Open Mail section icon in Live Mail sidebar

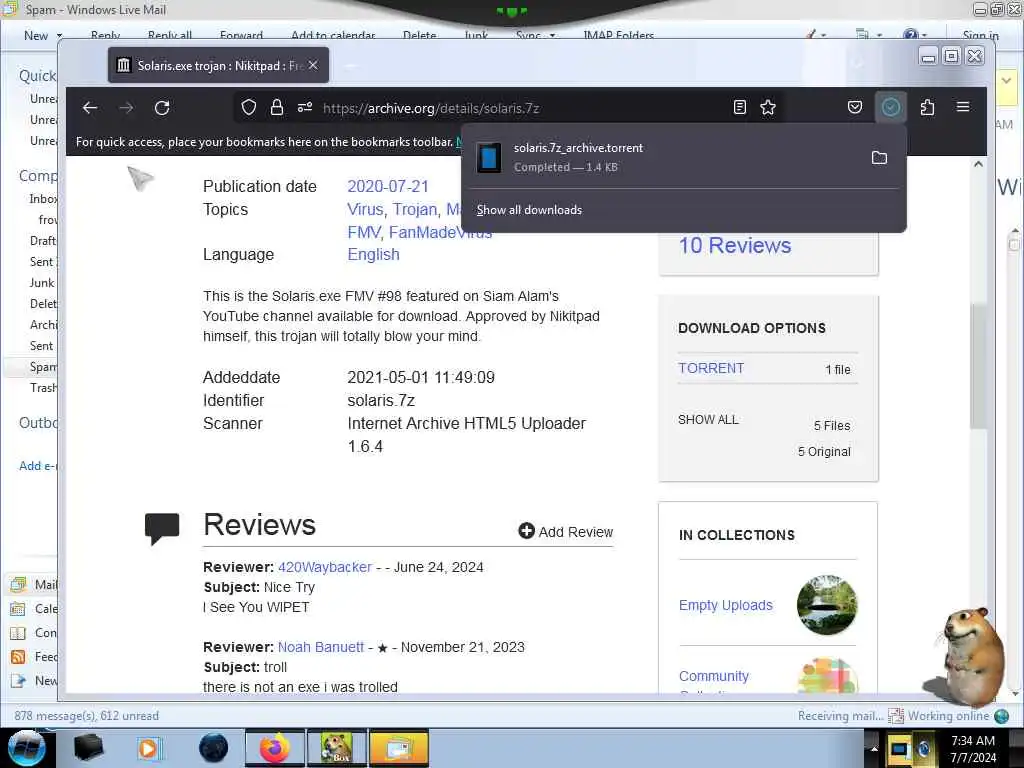pos(18,584)
